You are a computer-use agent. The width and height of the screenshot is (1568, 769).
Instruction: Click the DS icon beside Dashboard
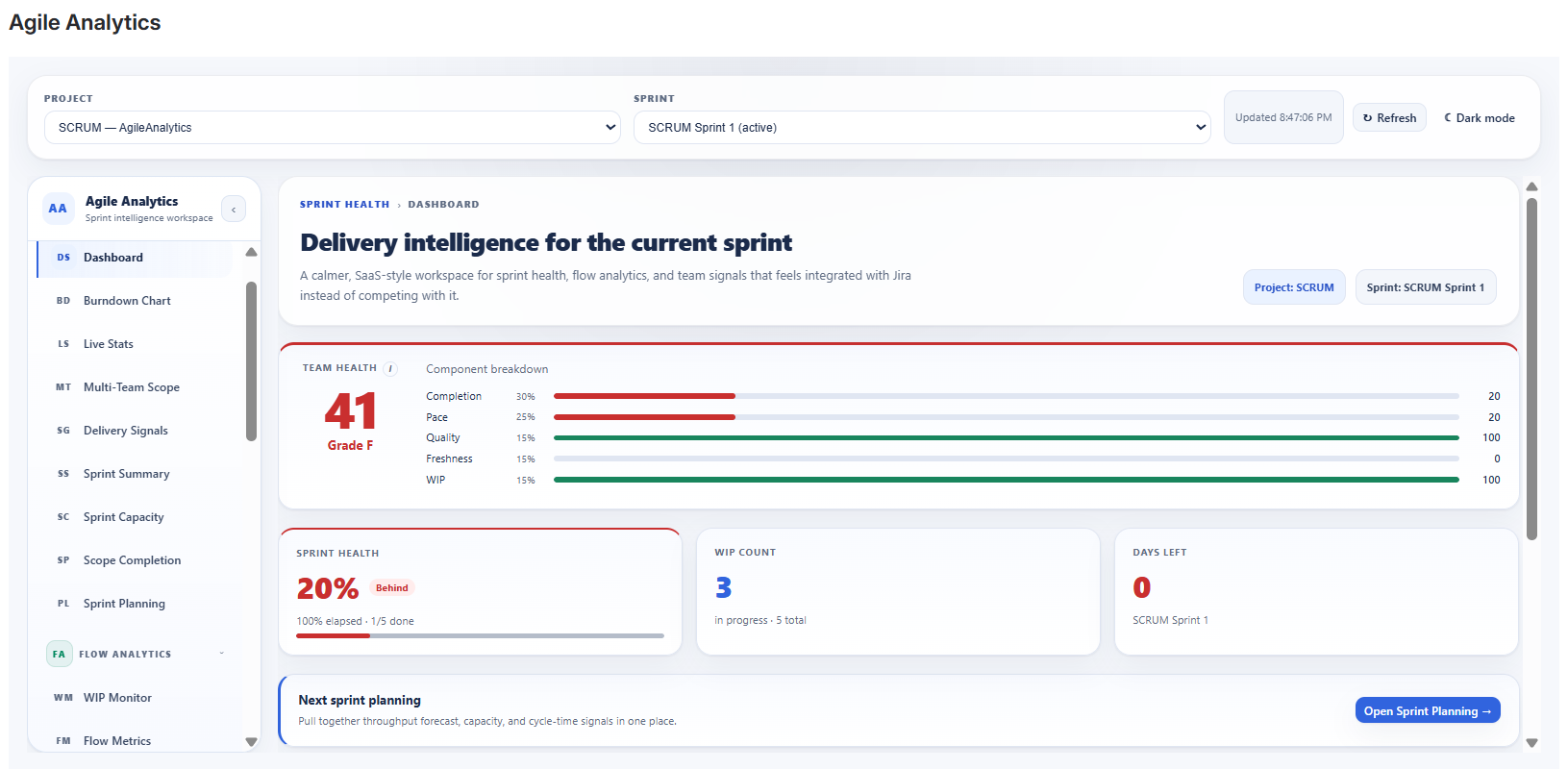pyautogui.click(x=63, y=258)
